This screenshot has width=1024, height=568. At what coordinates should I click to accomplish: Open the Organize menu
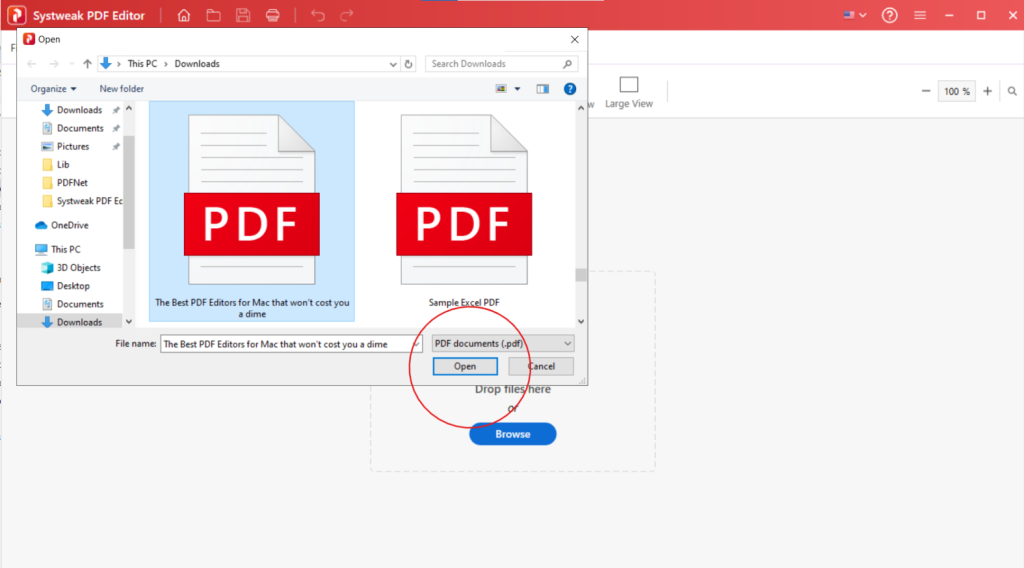pos(53,89)
